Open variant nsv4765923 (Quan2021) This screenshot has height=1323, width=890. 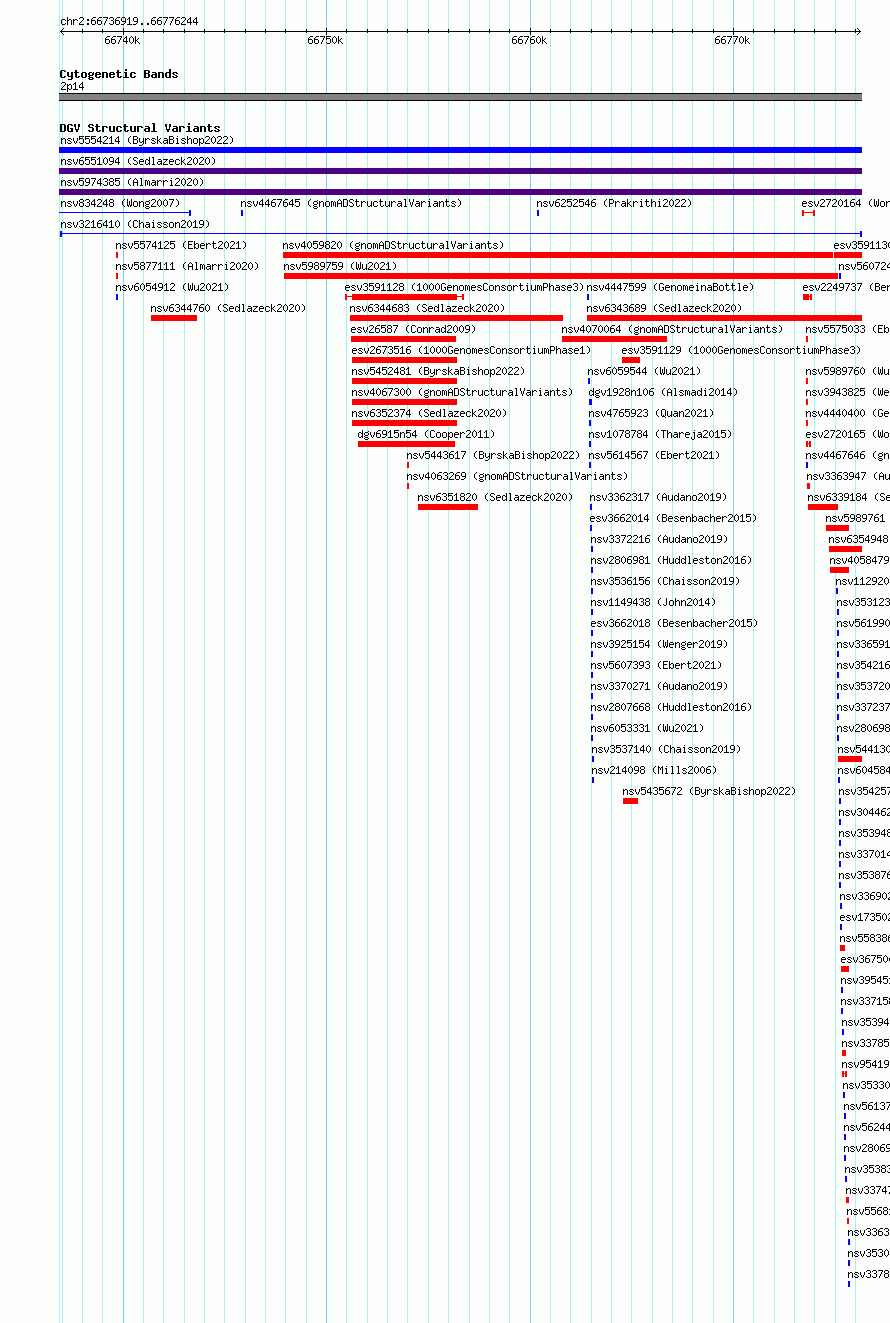(x=651, y=413)
